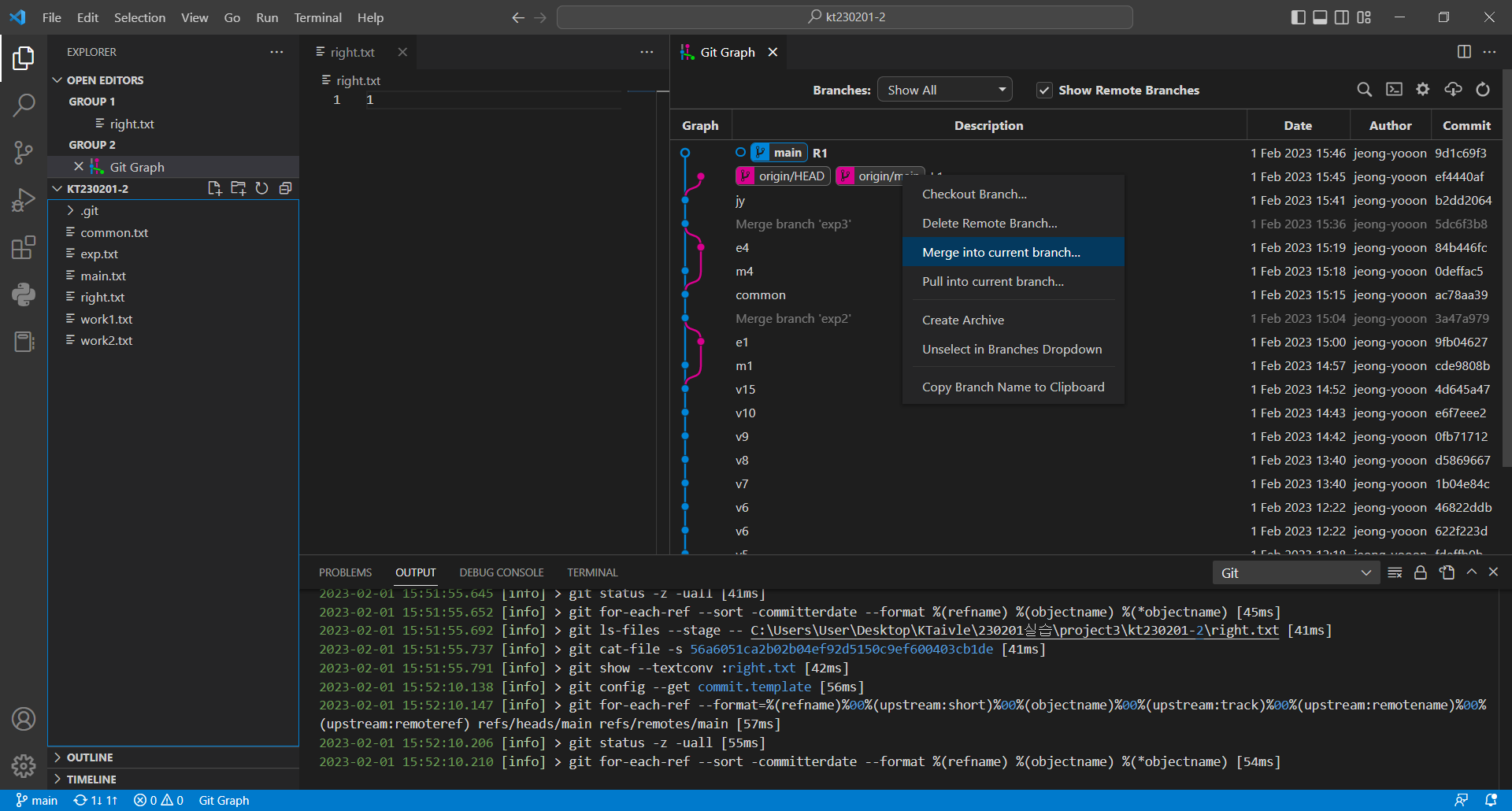1512x811 pixels.
Task: Clear the Output panel
Action: pyautogui.click(x=1395, y=572)
